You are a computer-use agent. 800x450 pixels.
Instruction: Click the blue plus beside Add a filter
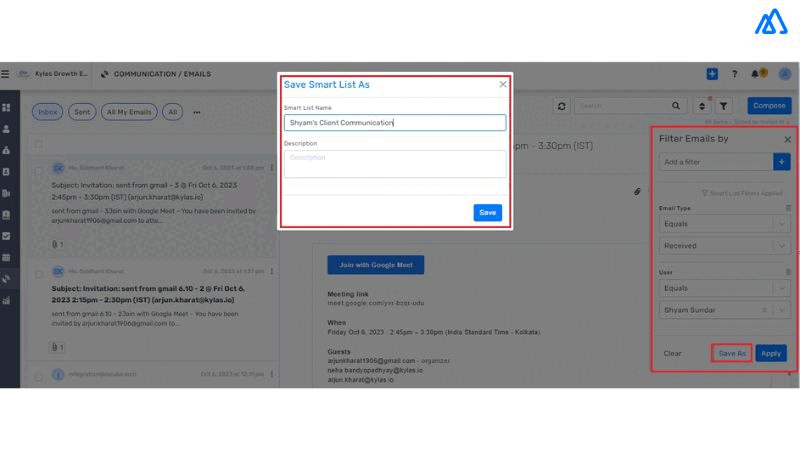click(782, 162)
